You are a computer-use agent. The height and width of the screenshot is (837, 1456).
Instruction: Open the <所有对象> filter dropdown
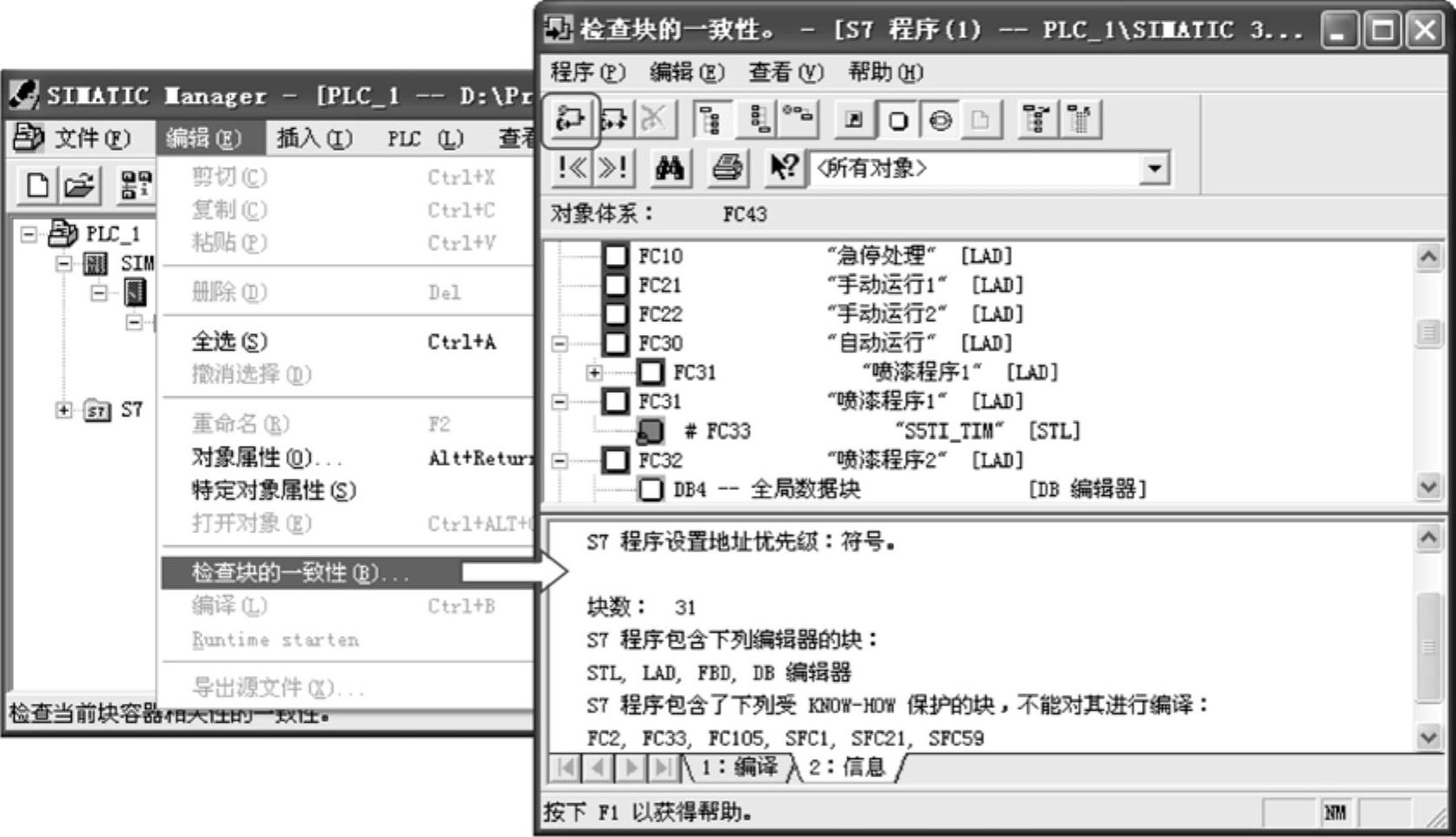[1154, 168]
